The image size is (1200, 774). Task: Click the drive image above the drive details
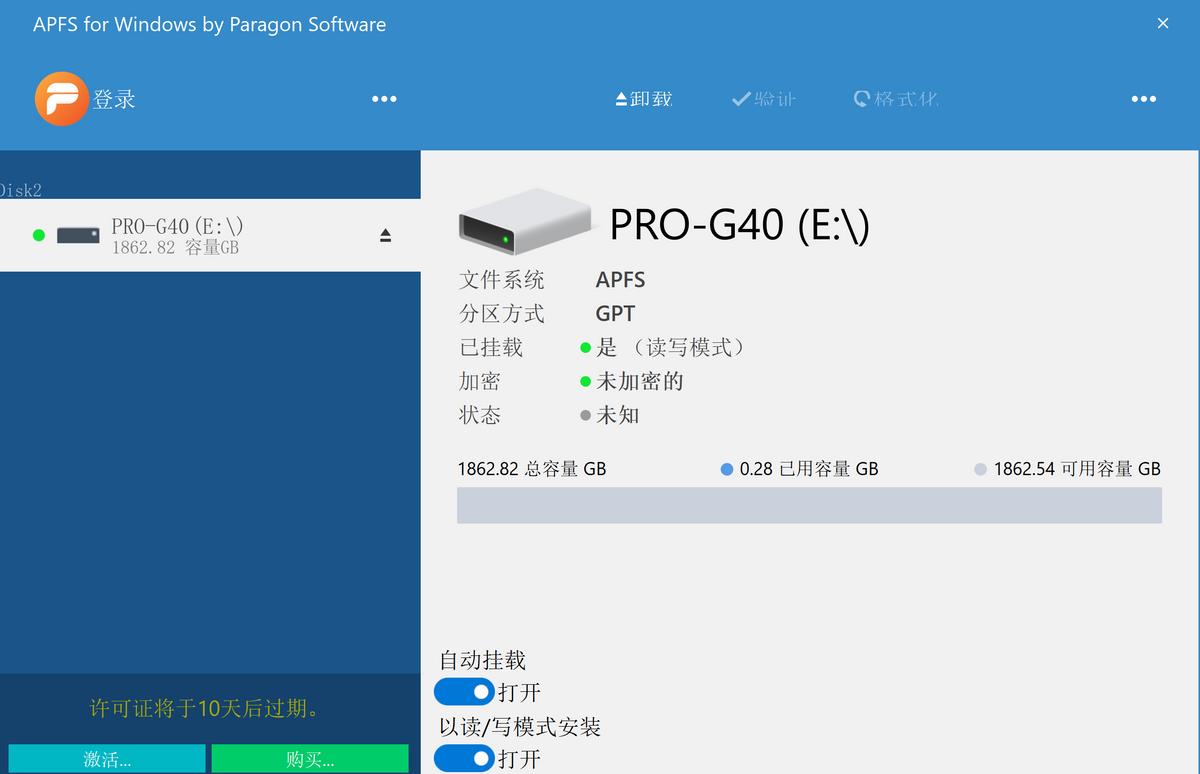pyautogui.click(x=523, y=223)
